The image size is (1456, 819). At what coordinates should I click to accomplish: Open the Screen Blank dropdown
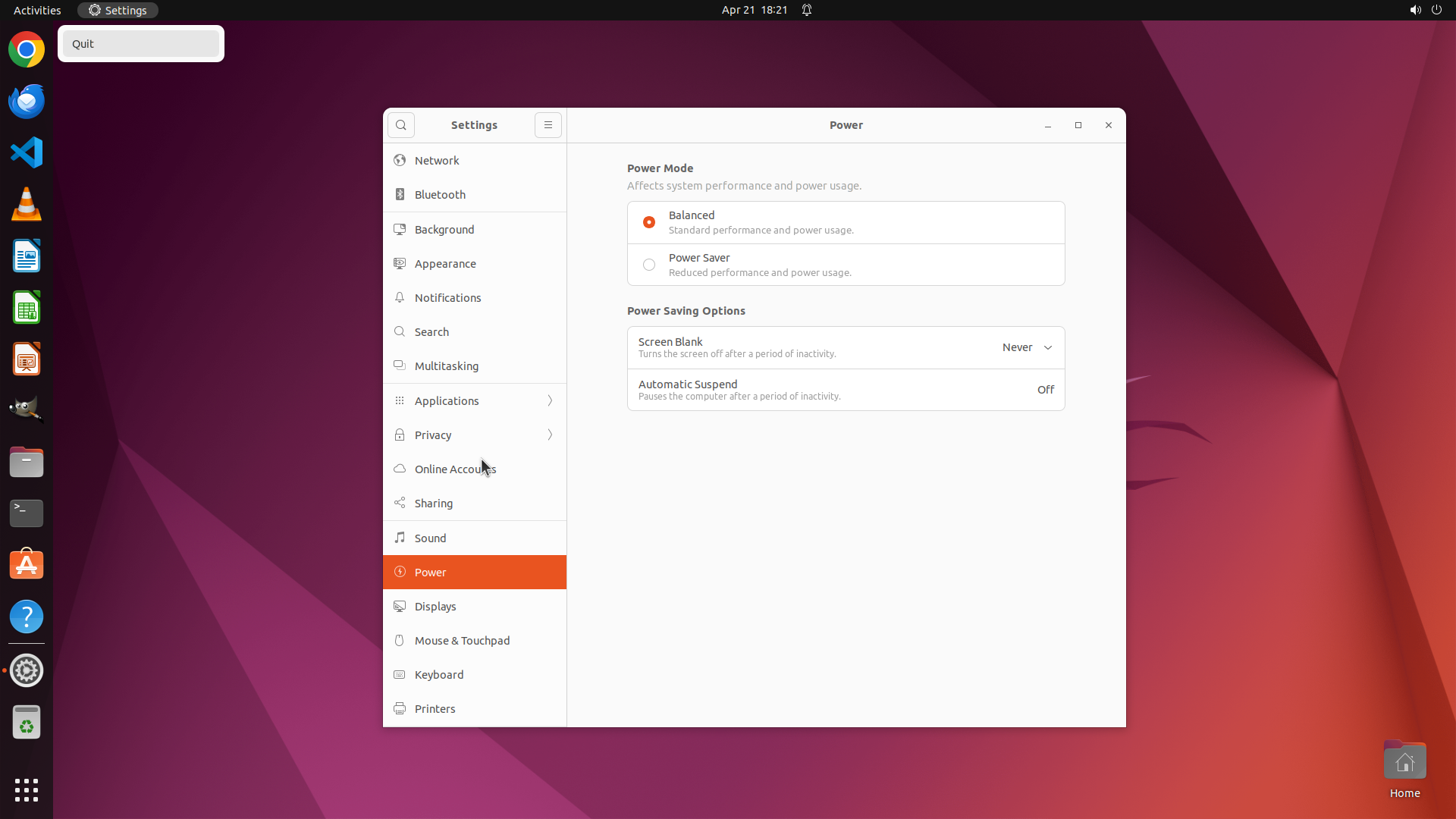tap(1027, 347)
